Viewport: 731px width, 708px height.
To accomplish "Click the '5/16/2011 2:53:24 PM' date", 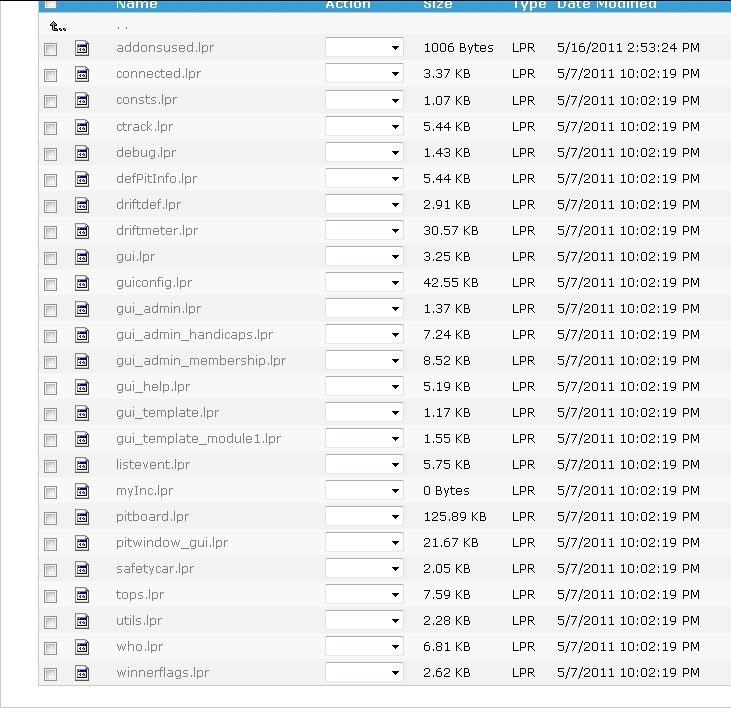I will coord(628,48).
